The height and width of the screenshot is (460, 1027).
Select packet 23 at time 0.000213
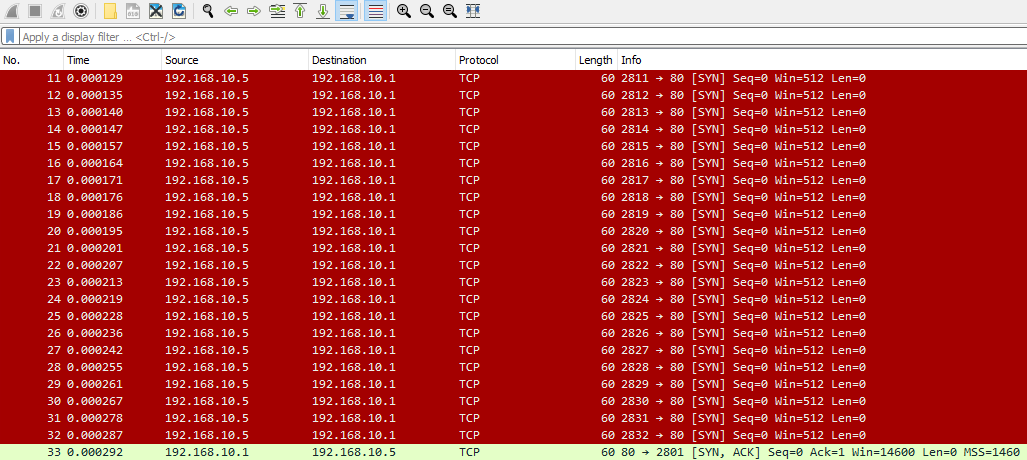tap(514, 282)
